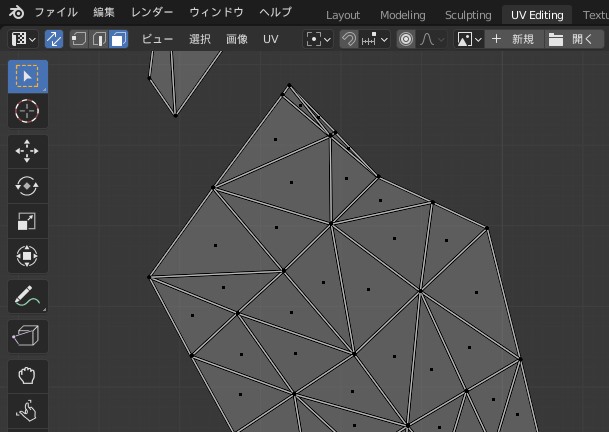Open the editor type dropdown
The height and width of the screenshot is (432, 609).
[23, 39]
